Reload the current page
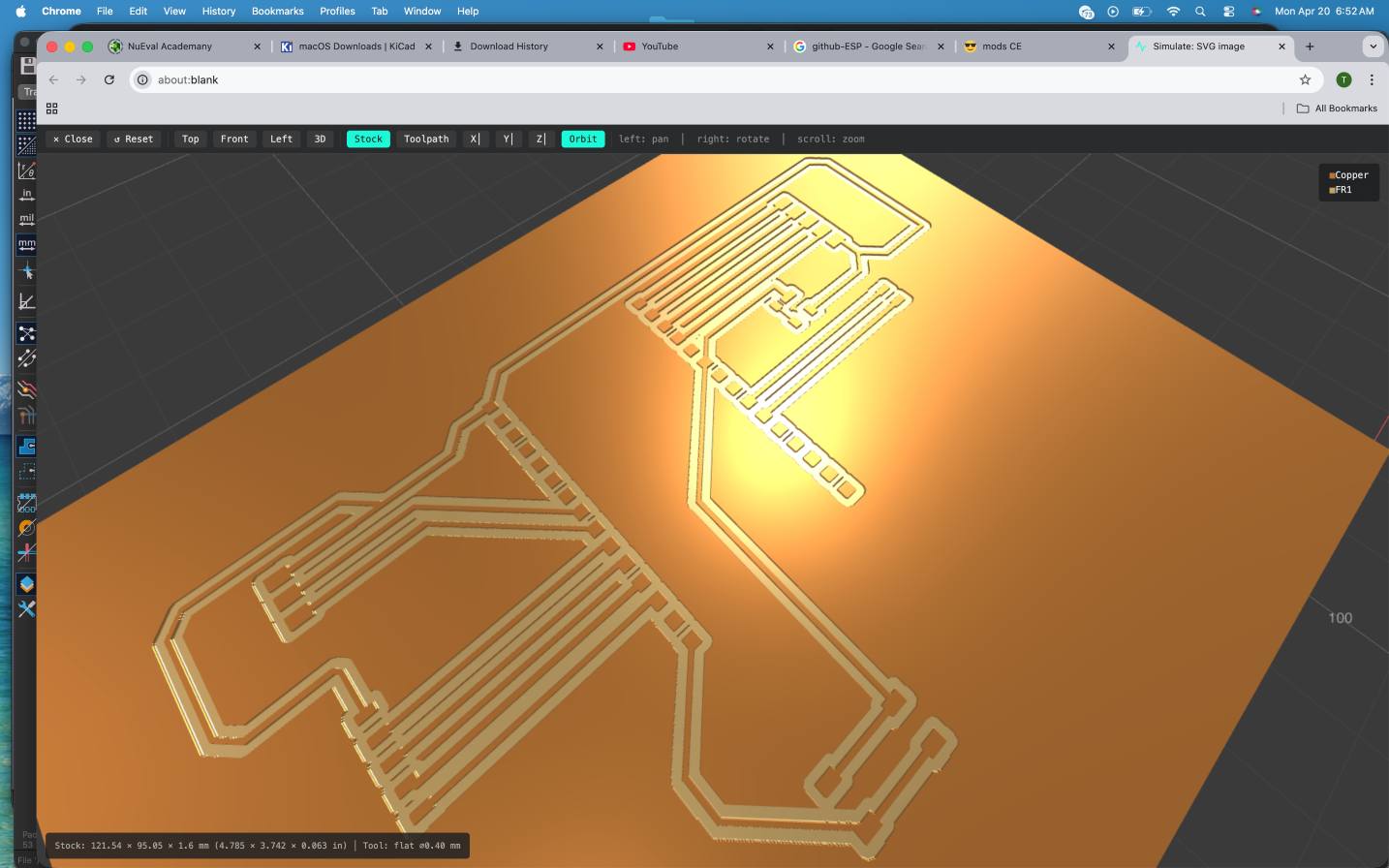The height and width of the screenshot is (868, 1389). coord(109,79)
